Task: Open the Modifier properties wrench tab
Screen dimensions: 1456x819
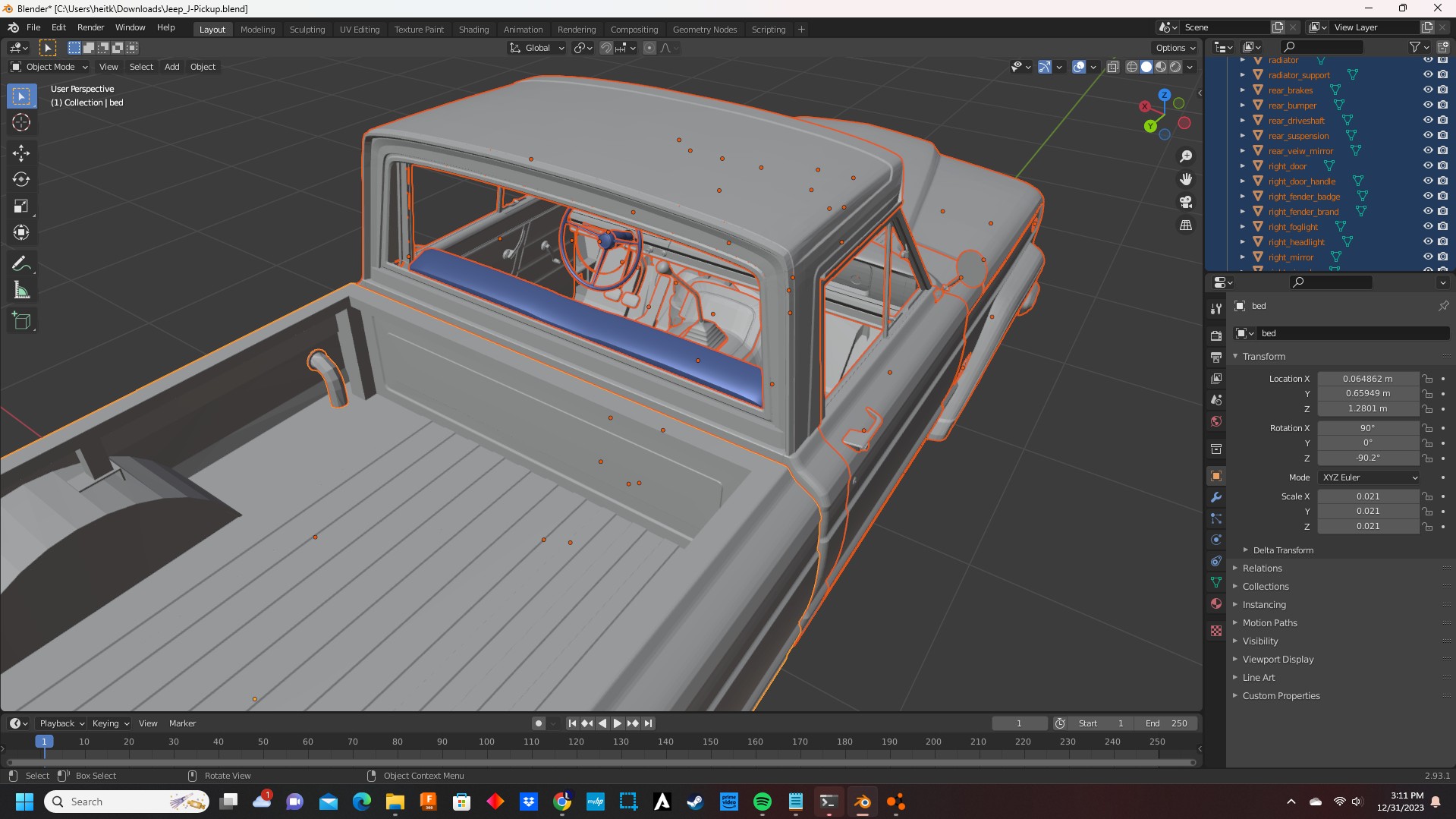Action: click(x=1216, y=497)
